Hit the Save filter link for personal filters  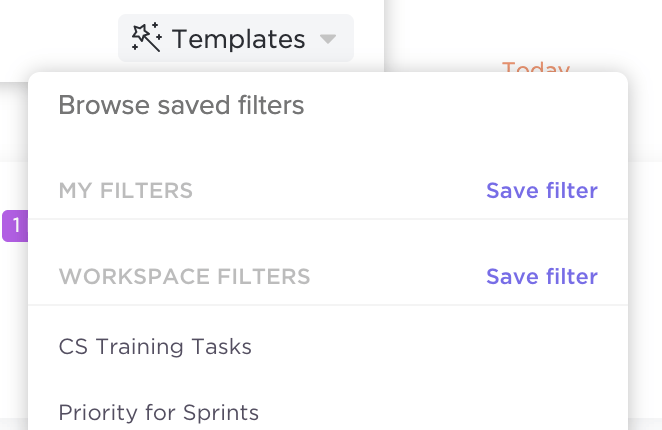click(541, 190)
